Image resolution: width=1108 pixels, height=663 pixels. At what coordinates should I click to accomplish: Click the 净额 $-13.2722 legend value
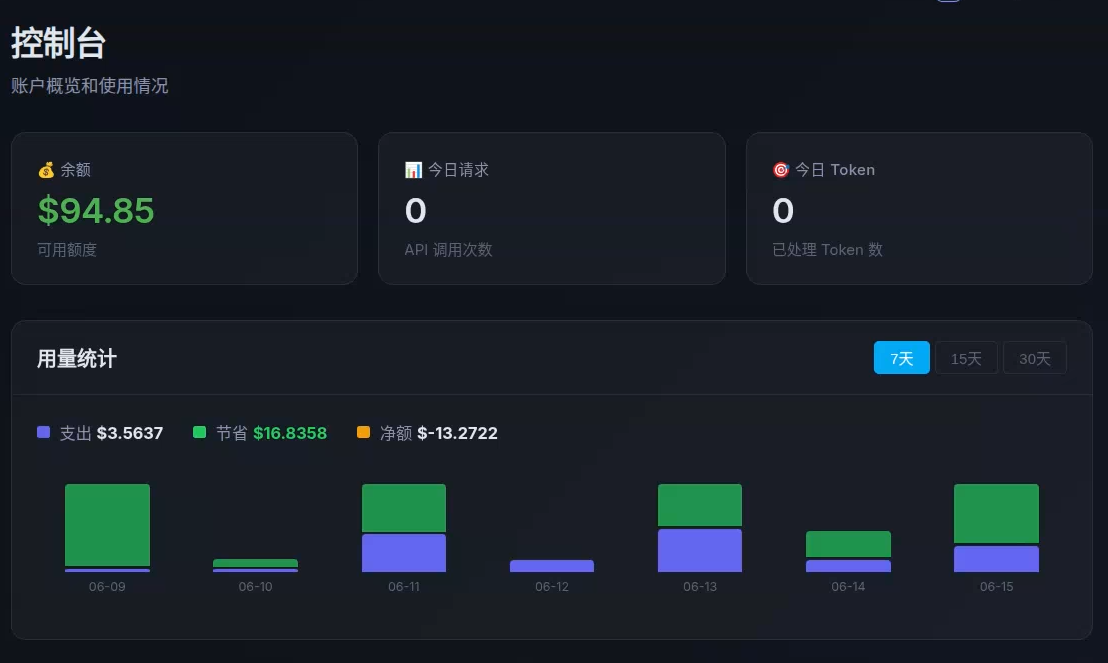click(457, 433)
